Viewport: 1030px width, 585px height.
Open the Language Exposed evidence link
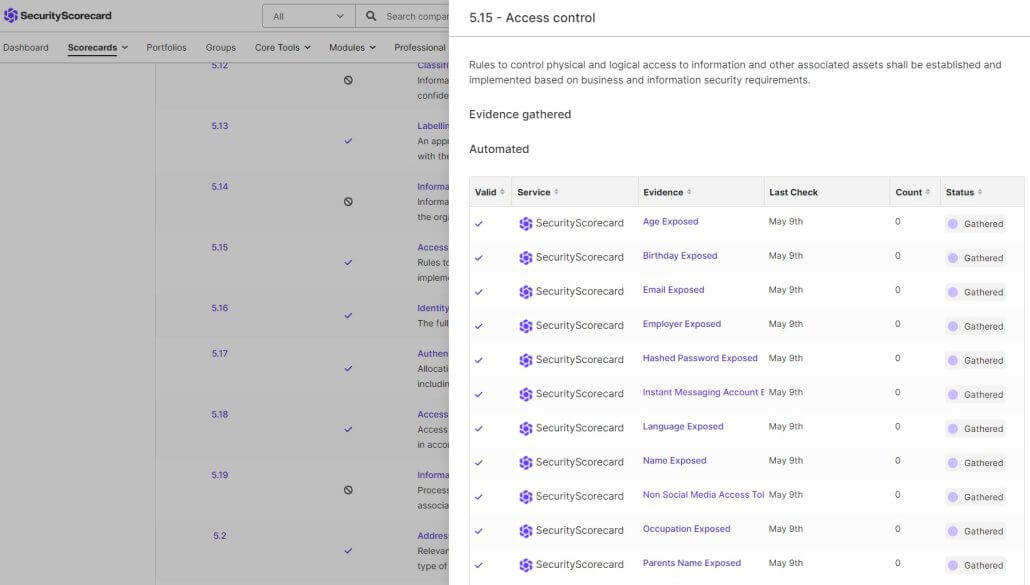point(683,427)
